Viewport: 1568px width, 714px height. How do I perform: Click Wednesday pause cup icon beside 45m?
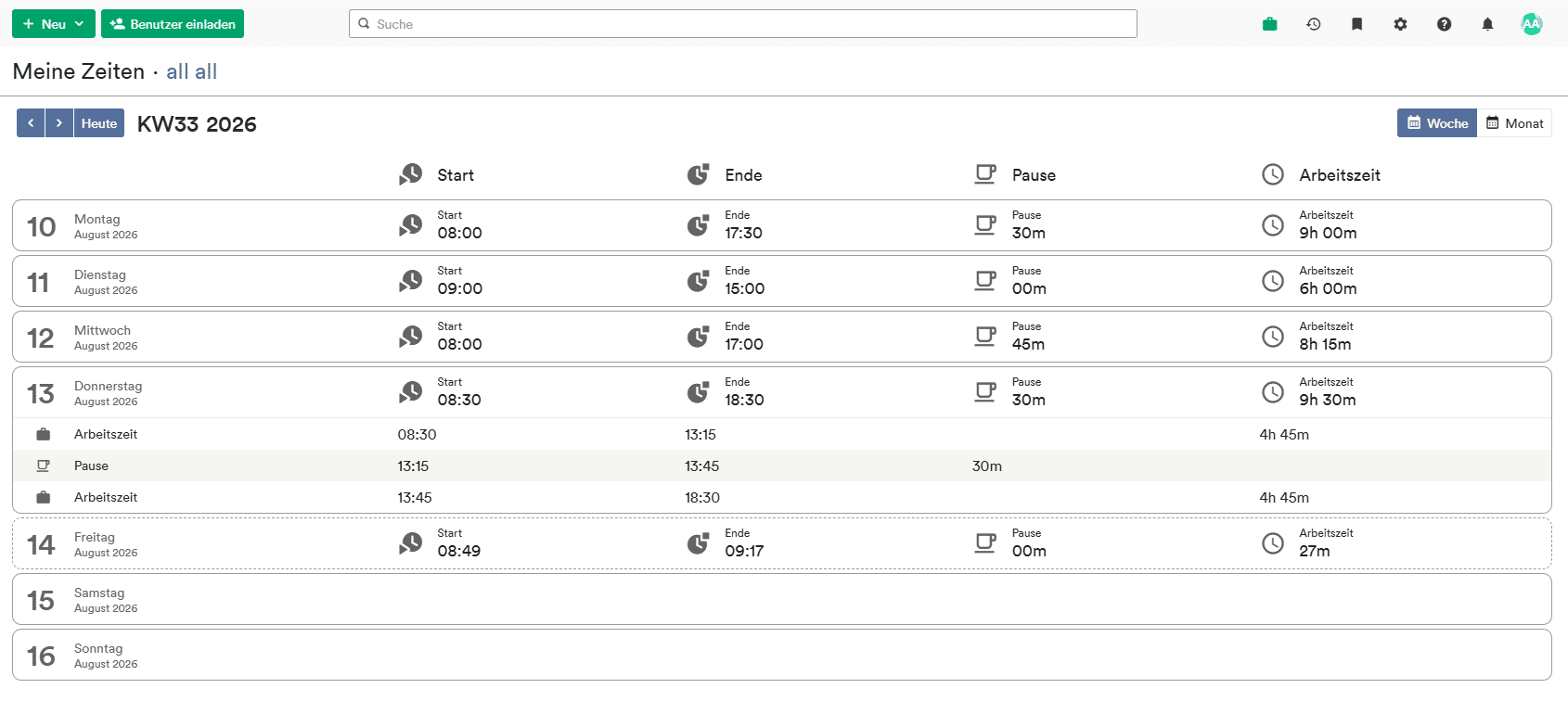(985, 337)
